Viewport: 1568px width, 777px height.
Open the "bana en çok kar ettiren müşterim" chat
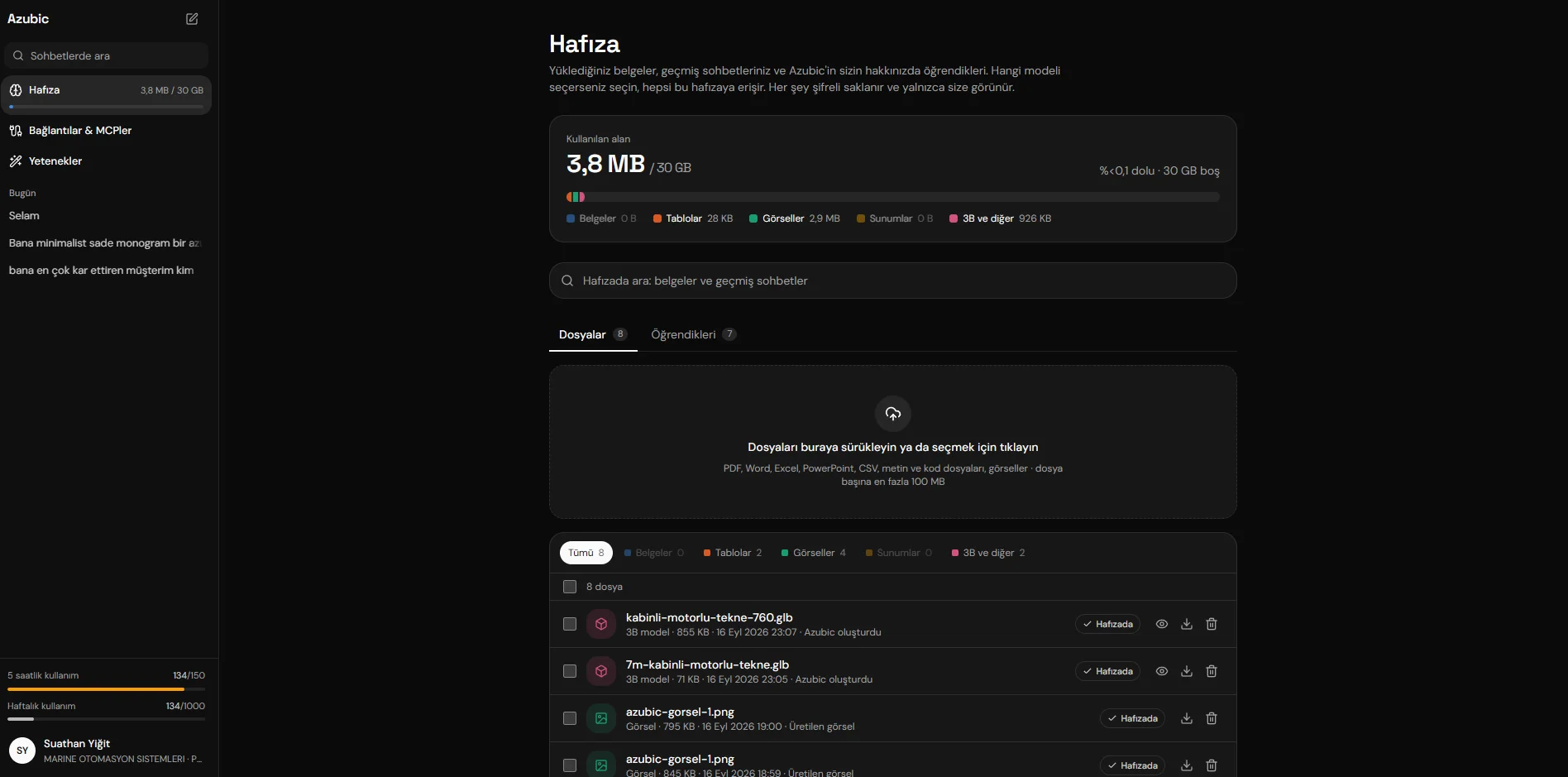tap(106, 270)
